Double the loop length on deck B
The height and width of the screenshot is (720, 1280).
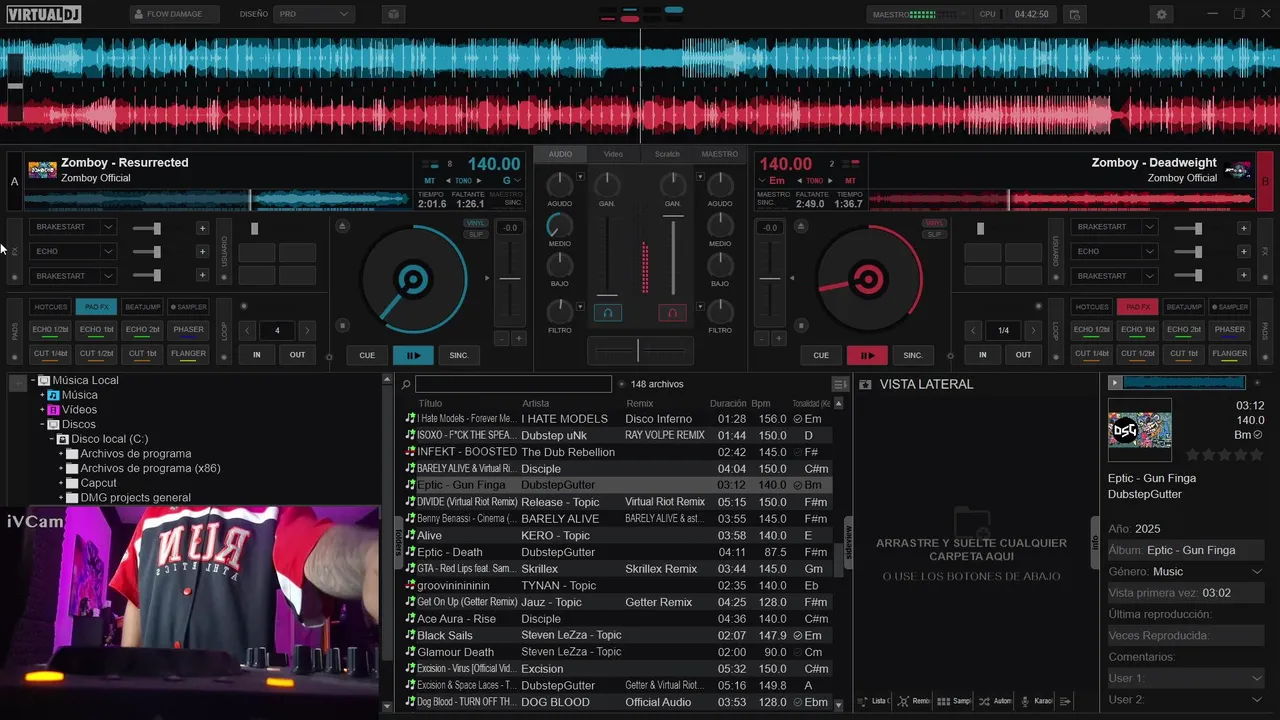[1033, 330]
